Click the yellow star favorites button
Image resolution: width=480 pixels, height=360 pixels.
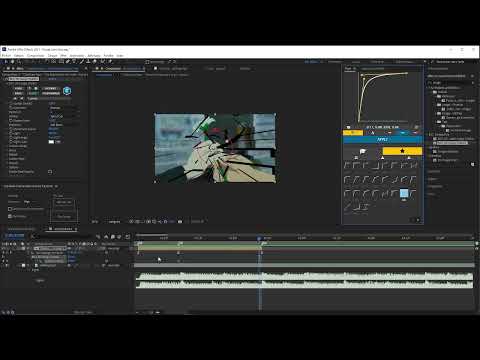click(x=402, y=151)
